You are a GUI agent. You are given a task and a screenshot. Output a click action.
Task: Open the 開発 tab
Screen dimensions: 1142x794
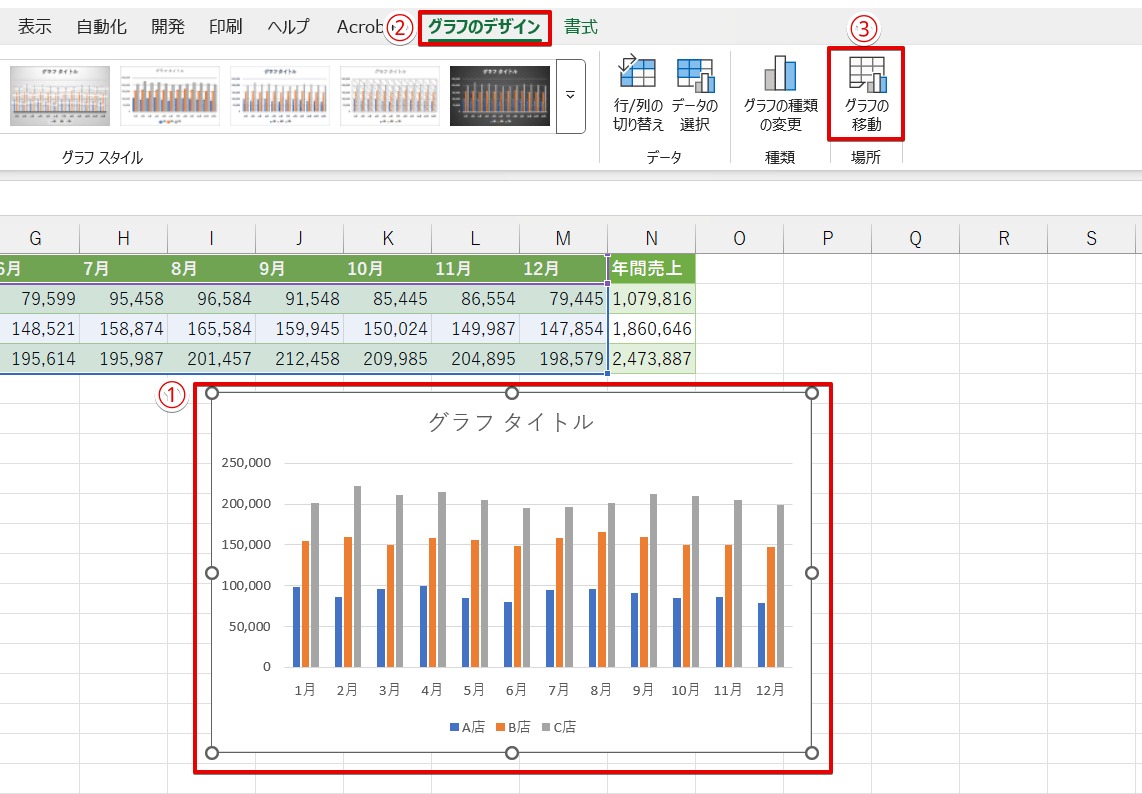(x=168, y=27)
